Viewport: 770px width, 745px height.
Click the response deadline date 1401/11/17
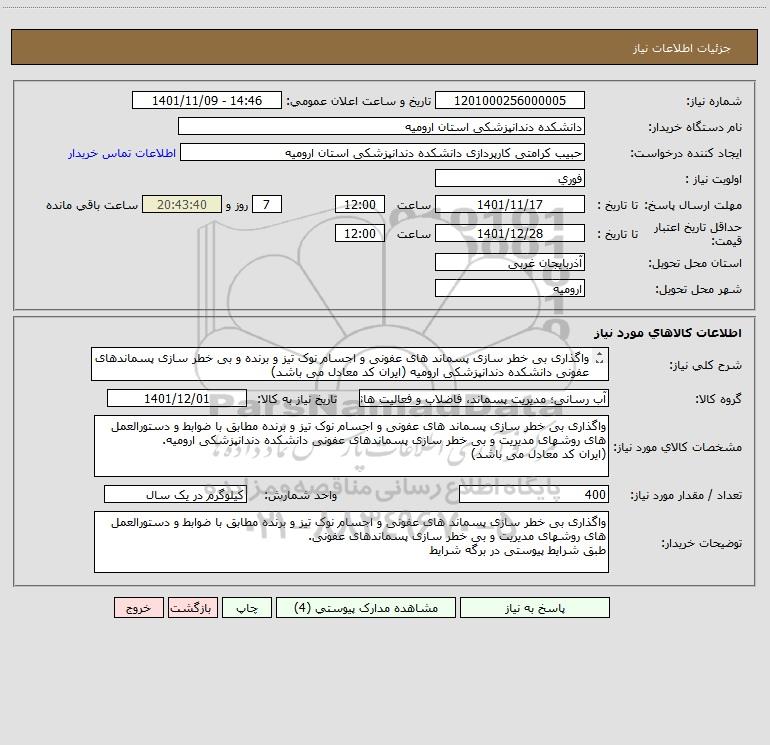pyautogui.click(x=510, y=204)
